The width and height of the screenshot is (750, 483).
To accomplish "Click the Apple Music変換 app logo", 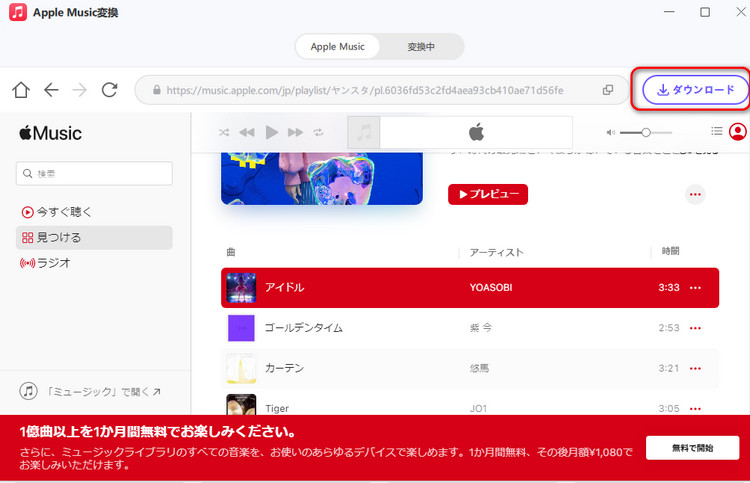I will coord(18,12).
